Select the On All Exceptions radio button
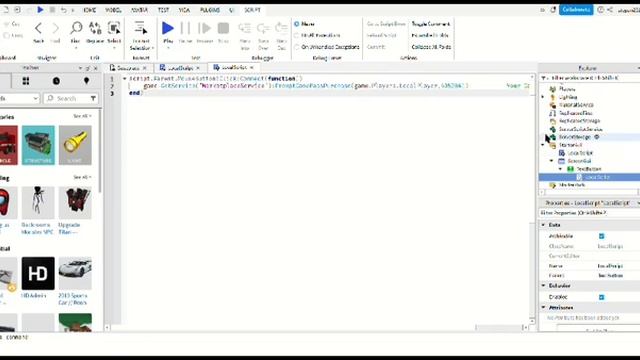The image size is (640, 360). point(297,36)
